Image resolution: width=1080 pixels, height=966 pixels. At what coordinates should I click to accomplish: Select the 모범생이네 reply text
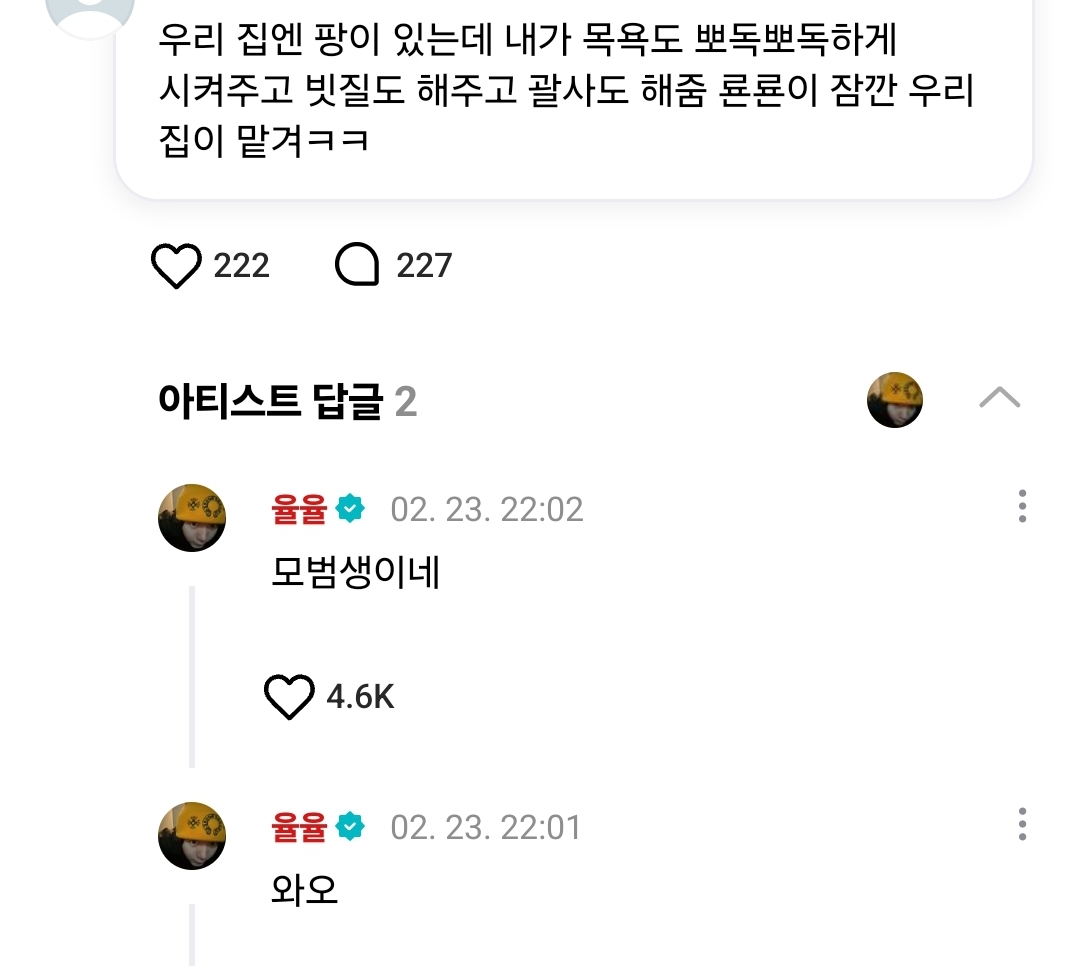[x=355, y=572]
